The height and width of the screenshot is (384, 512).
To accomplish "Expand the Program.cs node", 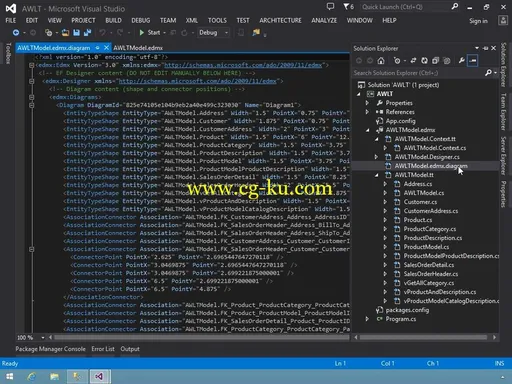I will [367, 319].
